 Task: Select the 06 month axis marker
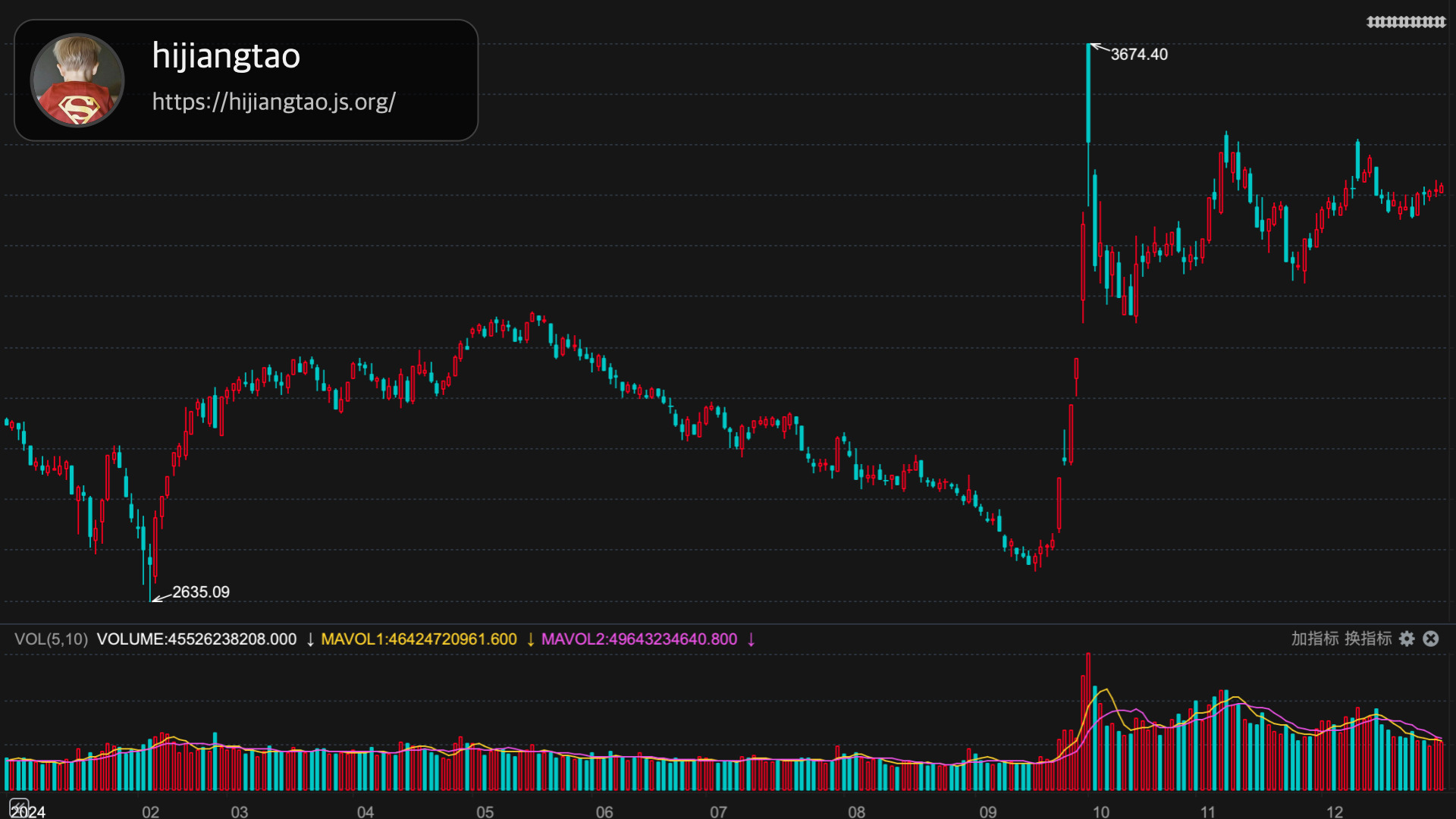604,811
